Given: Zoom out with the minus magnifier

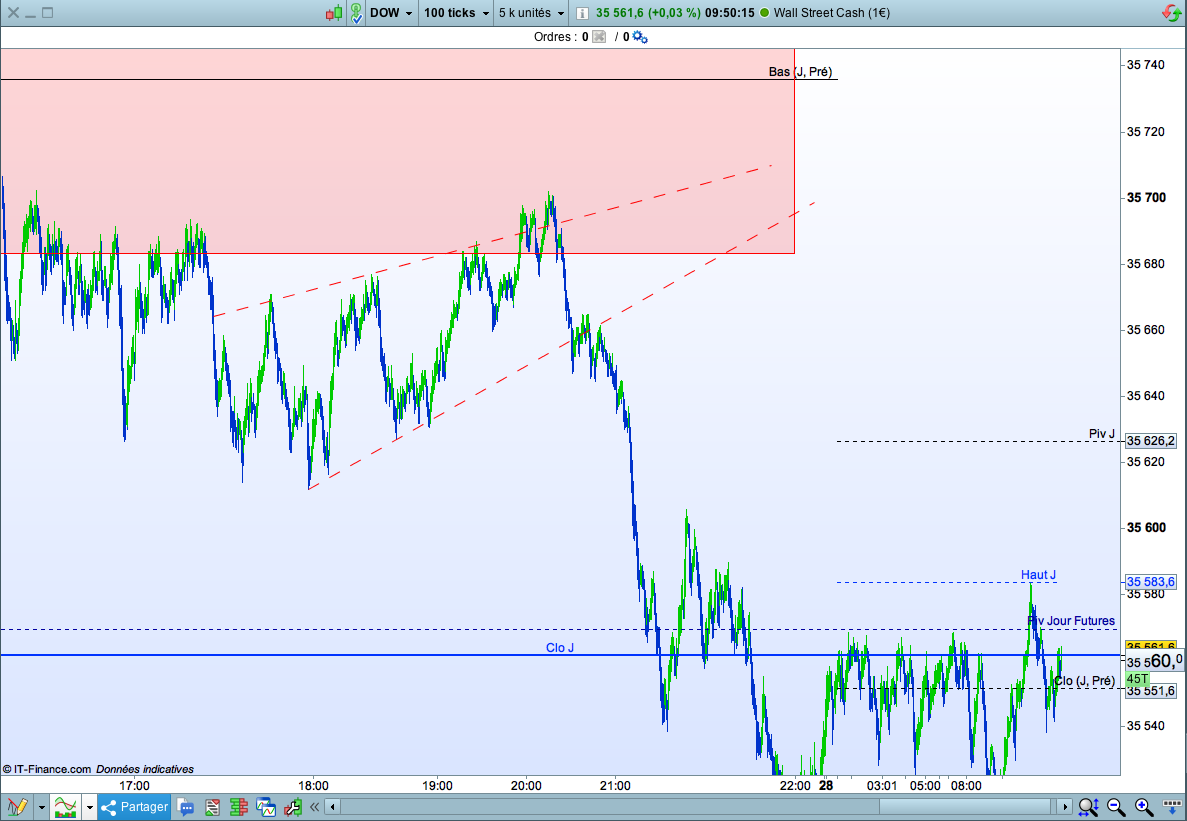Looking at the screenshot, I should pos(1116,807).
